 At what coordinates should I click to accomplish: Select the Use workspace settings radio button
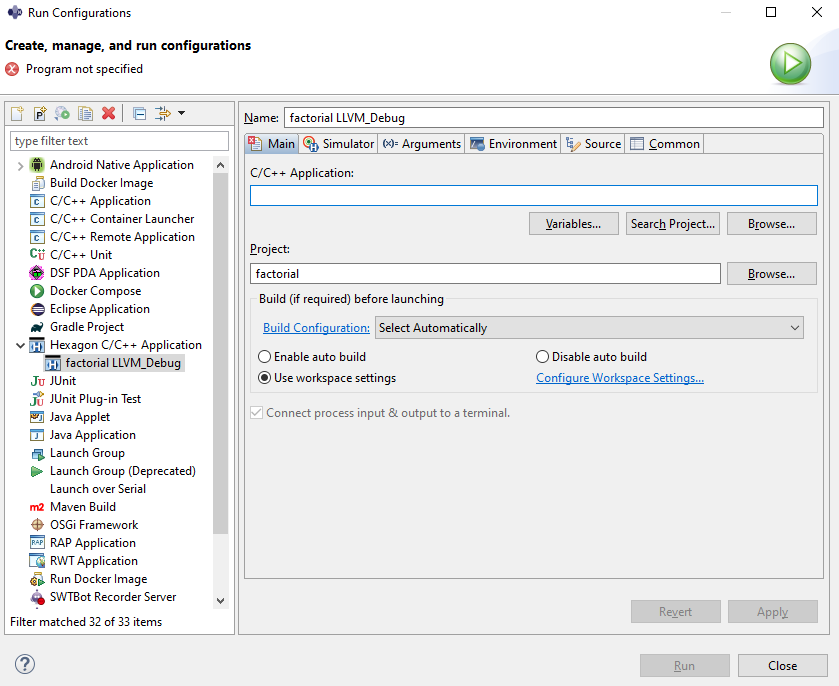coord(264,378)
